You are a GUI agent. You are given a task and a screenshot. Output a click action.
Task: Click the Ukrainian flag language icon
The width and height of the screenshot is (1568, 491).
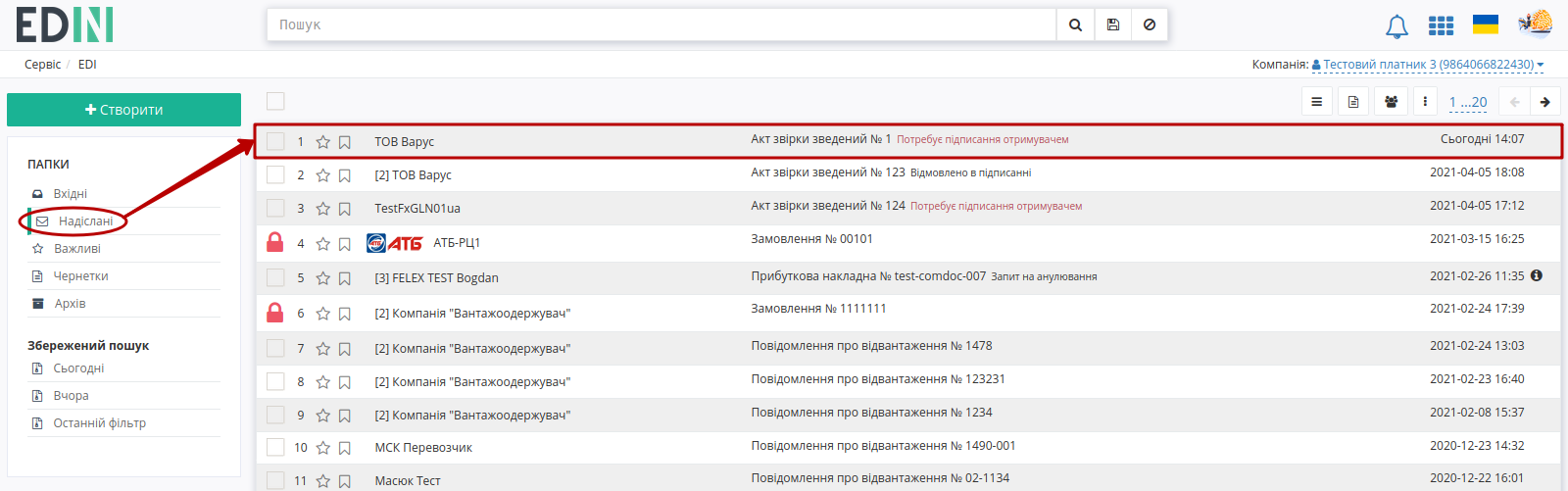(1486, 25)
